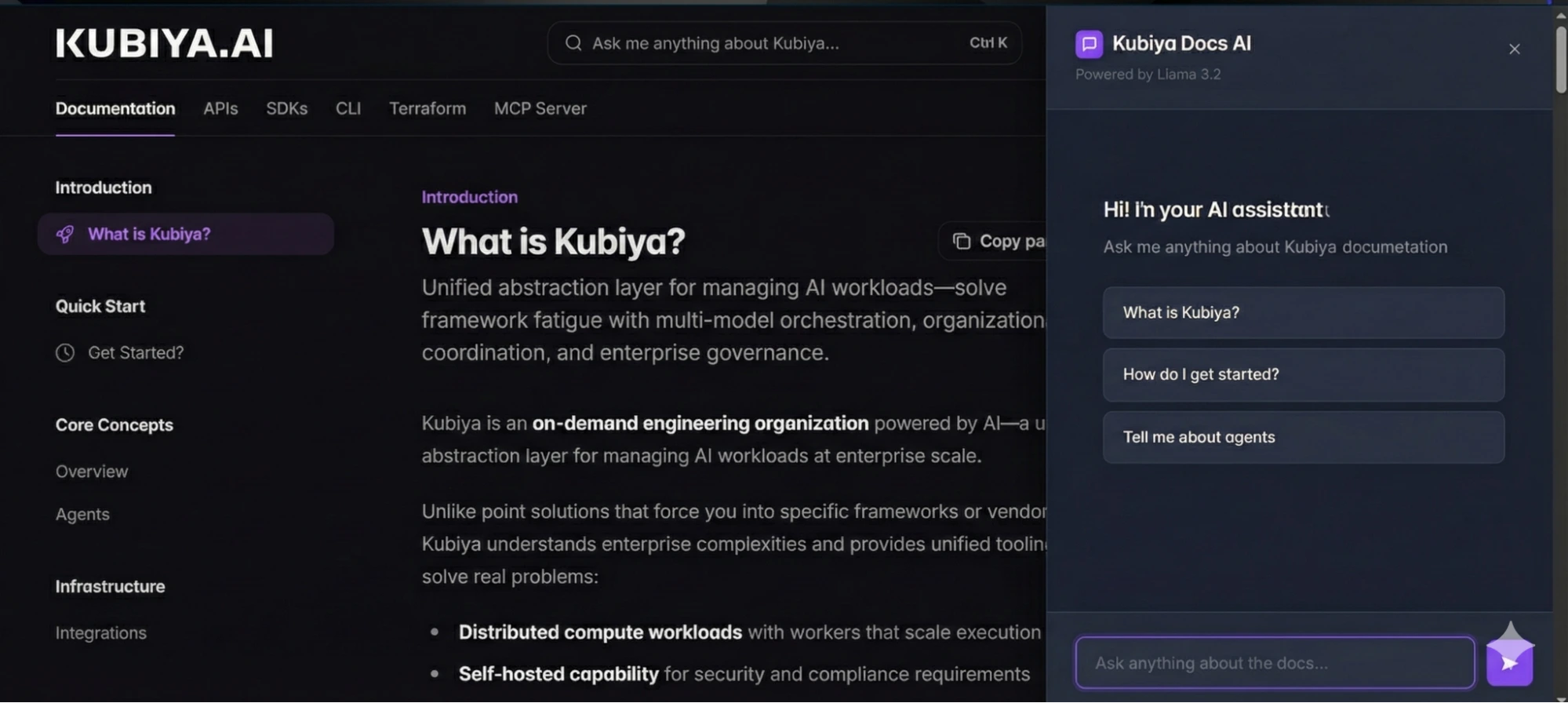Switch to the SDKs tab
This screenshot has width=1568, height=703.
[x=286, y=108]
